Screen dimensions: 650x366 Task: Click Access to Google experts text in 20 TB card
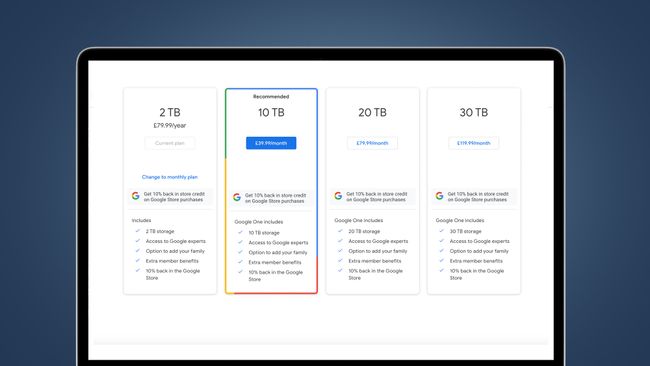pos(378,241)
